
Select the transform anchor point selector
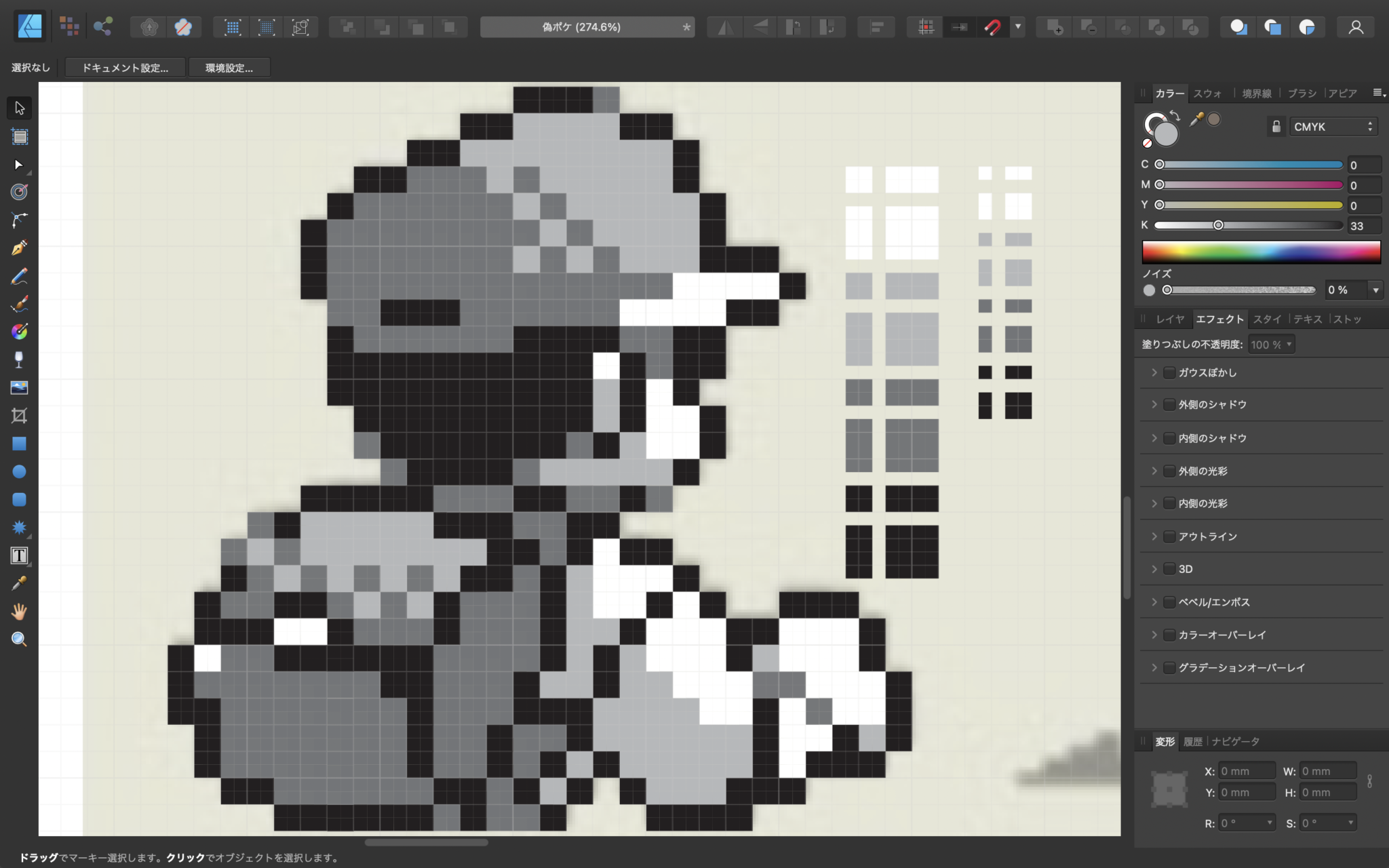[1170, 789]
